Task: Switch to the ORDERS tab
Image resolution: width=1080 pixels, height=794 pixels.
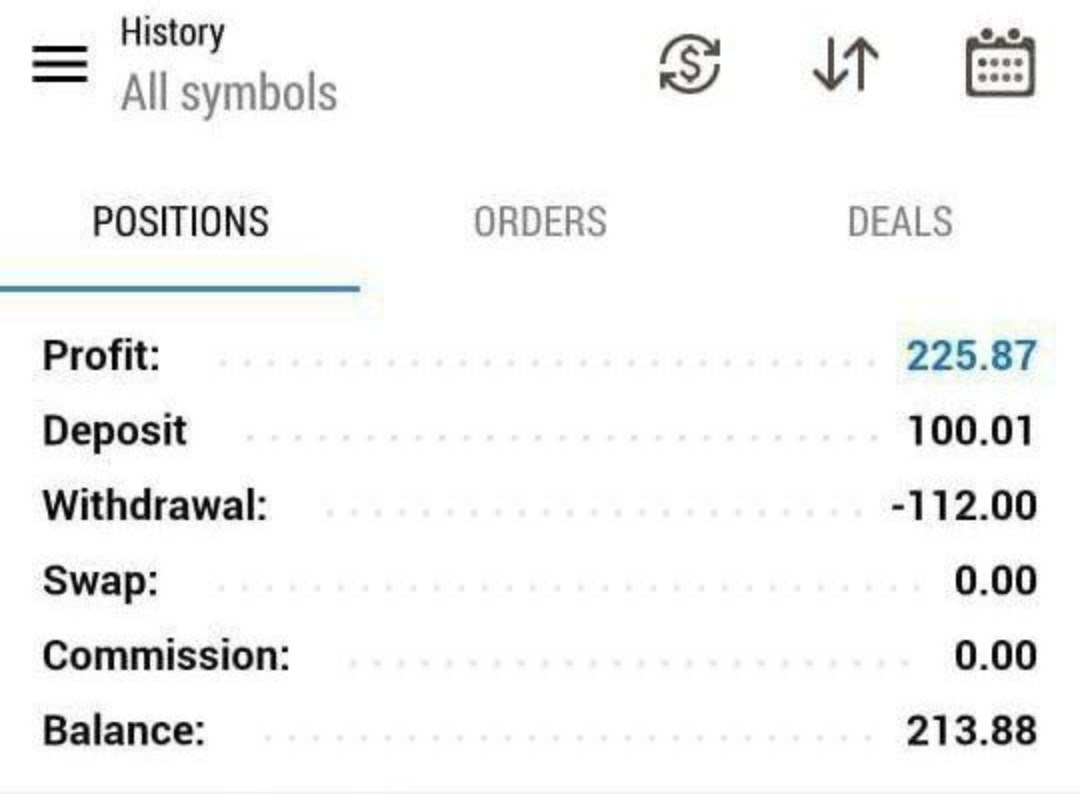Action: [x=540, y=222]
